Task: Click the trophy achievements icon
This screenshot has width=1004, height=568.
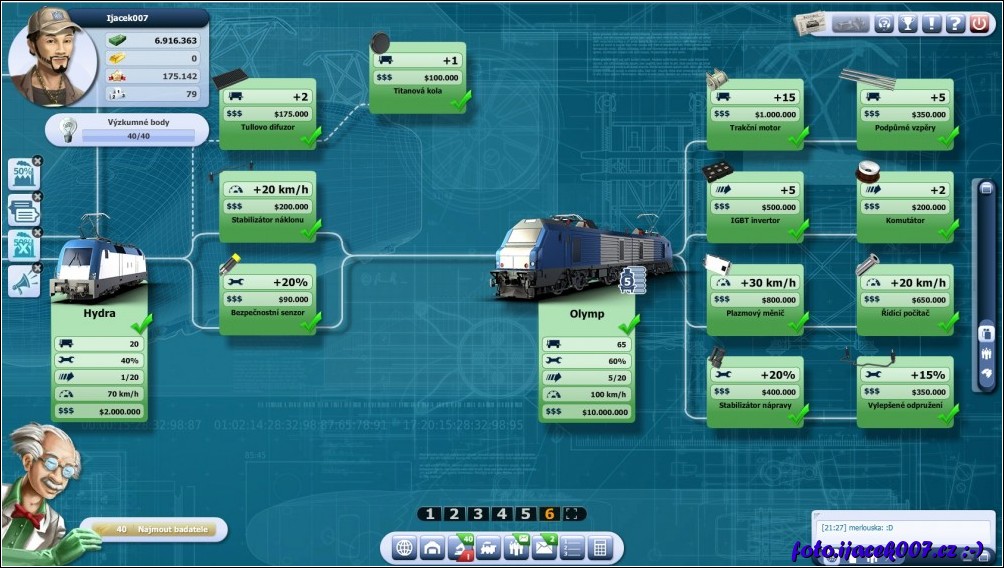Action: click(x=908, y=24)
